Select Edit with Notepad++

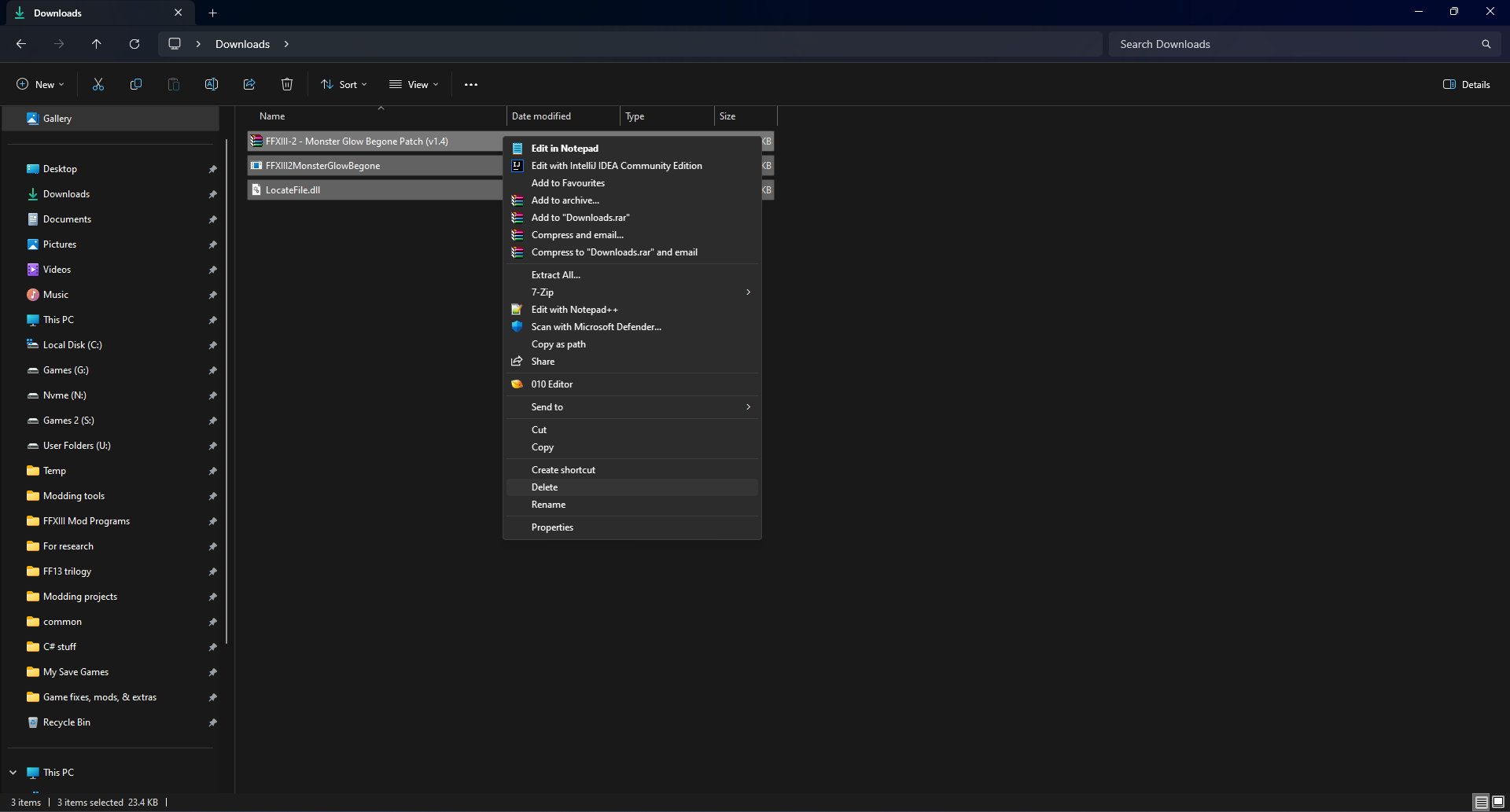click(632, 310)
